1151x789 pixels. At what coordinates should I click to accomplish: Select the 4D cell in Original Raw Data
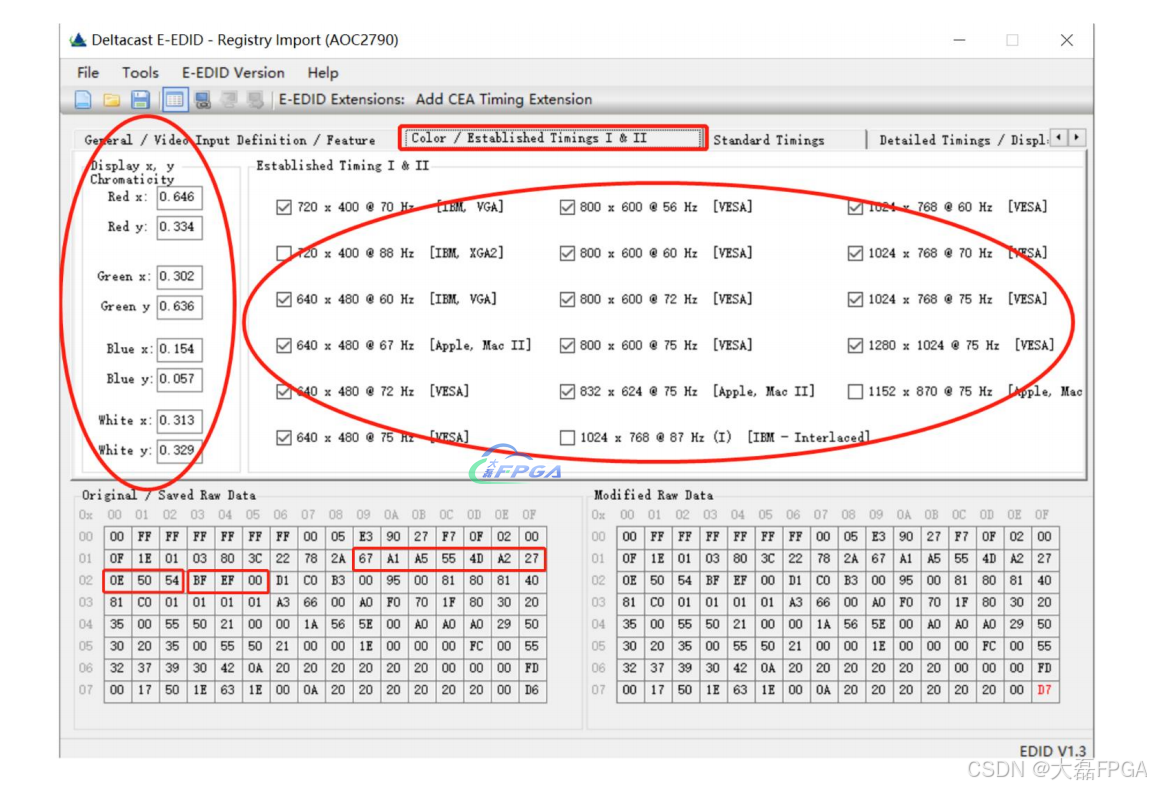pyautogui.click(x=476, y=559)
